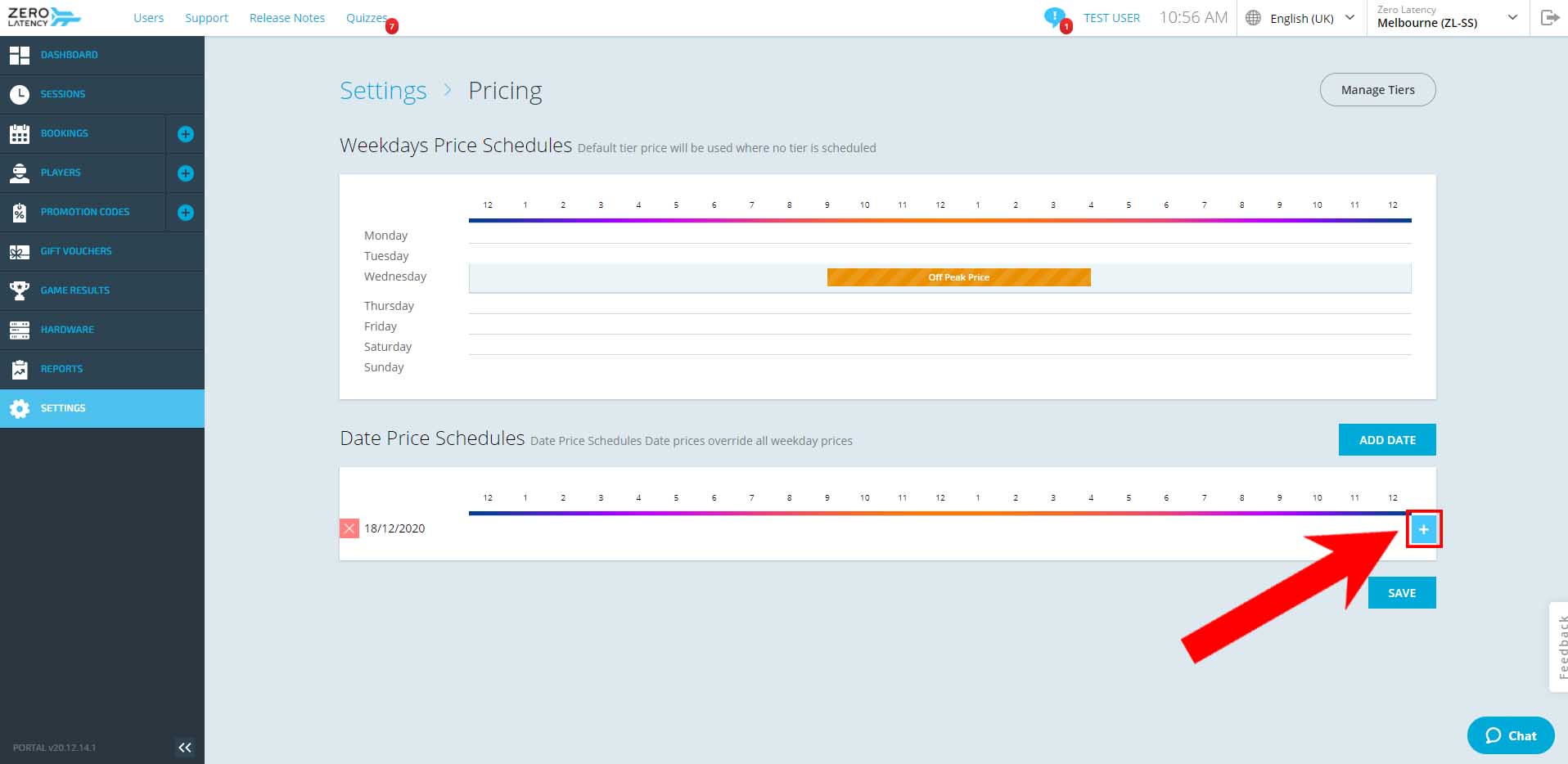
Task: Open the Support menu
Action: coord(206,18)
